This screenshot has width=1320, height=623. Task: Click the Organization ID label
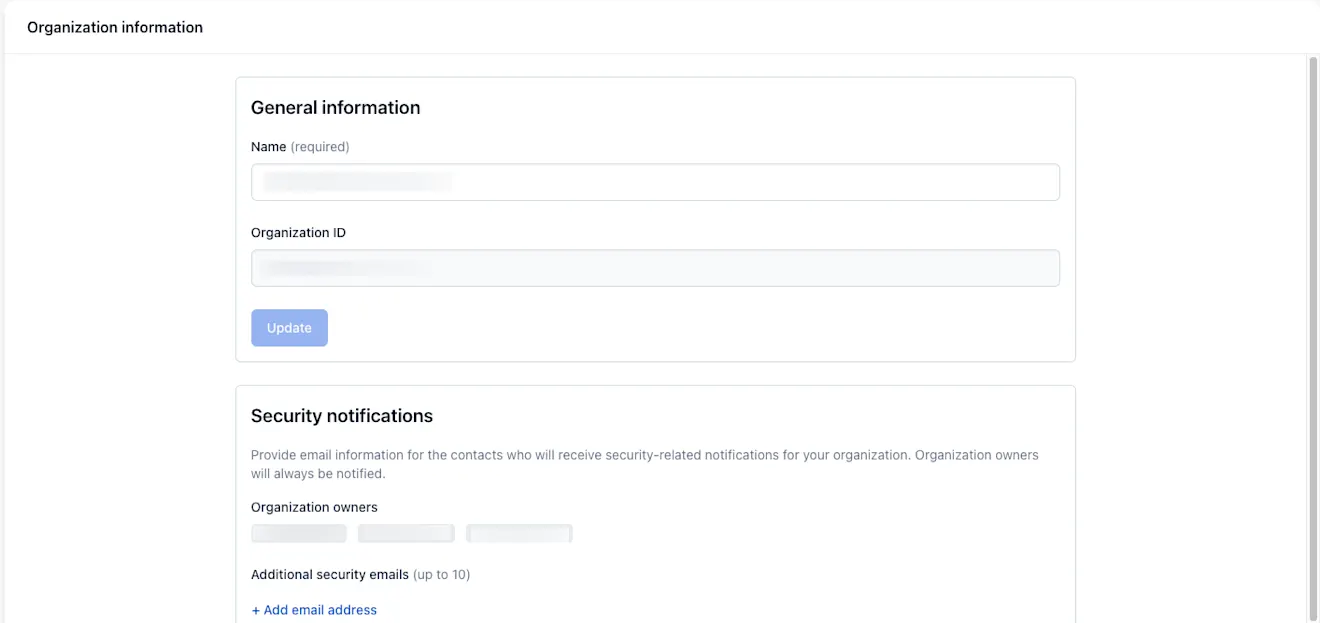(x=298, y=233)
